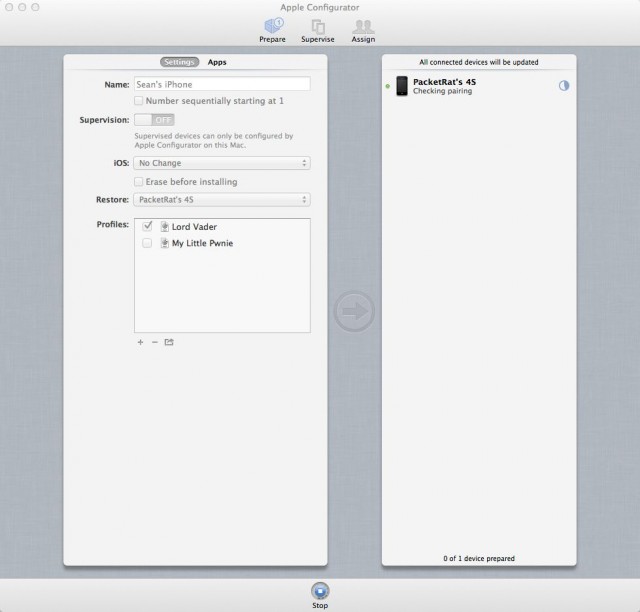Click the Checking pairing status text
This screenshot has height=612, width=640.
(x=442, y=91)
